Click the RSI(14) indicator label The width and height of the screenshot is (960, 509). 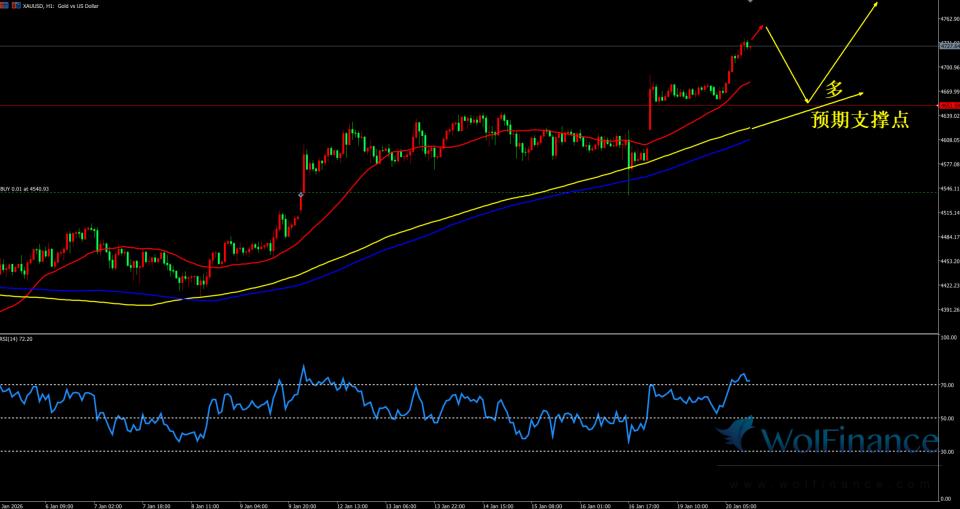click(x=18, y=339)
